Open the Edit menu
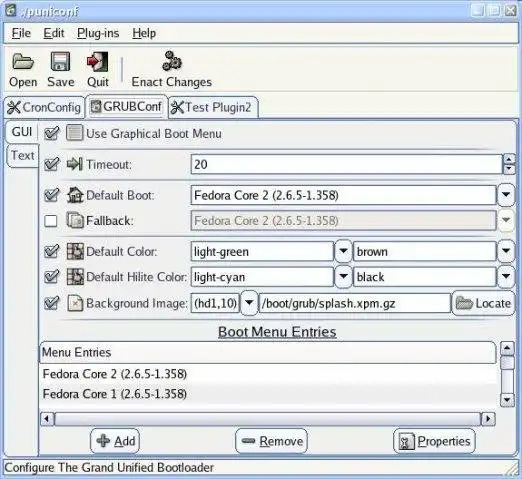The width and height of the screenshot is (522, 479). (x=54, y=33)
